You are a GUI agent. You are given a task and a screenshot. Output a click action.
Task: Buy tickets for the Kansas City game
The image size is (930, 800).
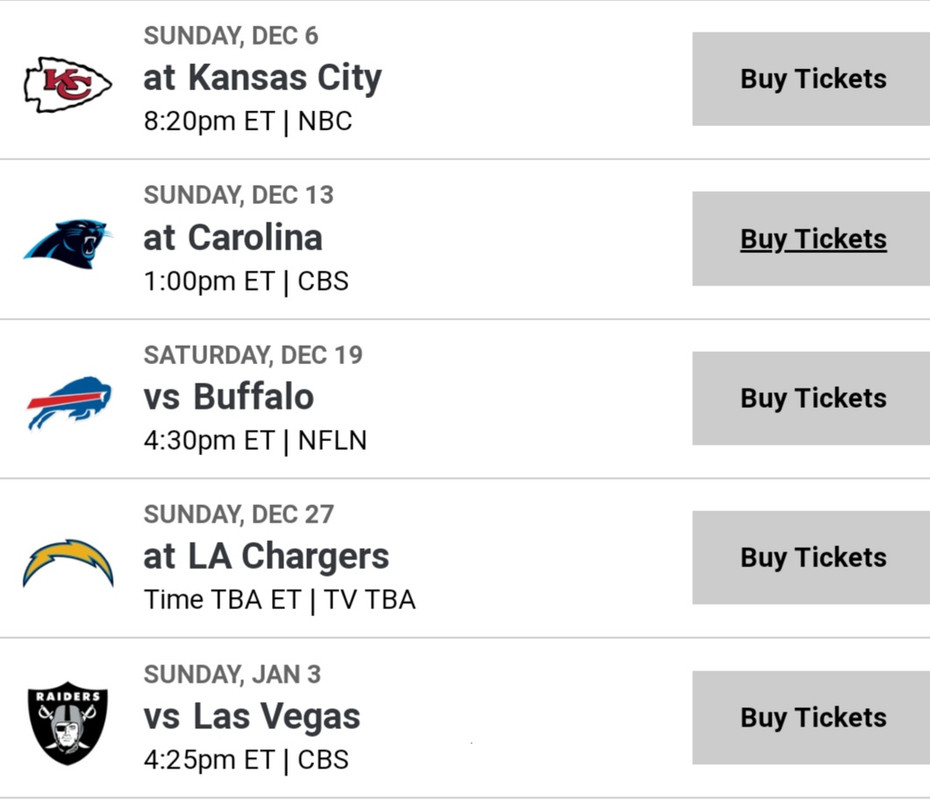click(x=811, y=79)
